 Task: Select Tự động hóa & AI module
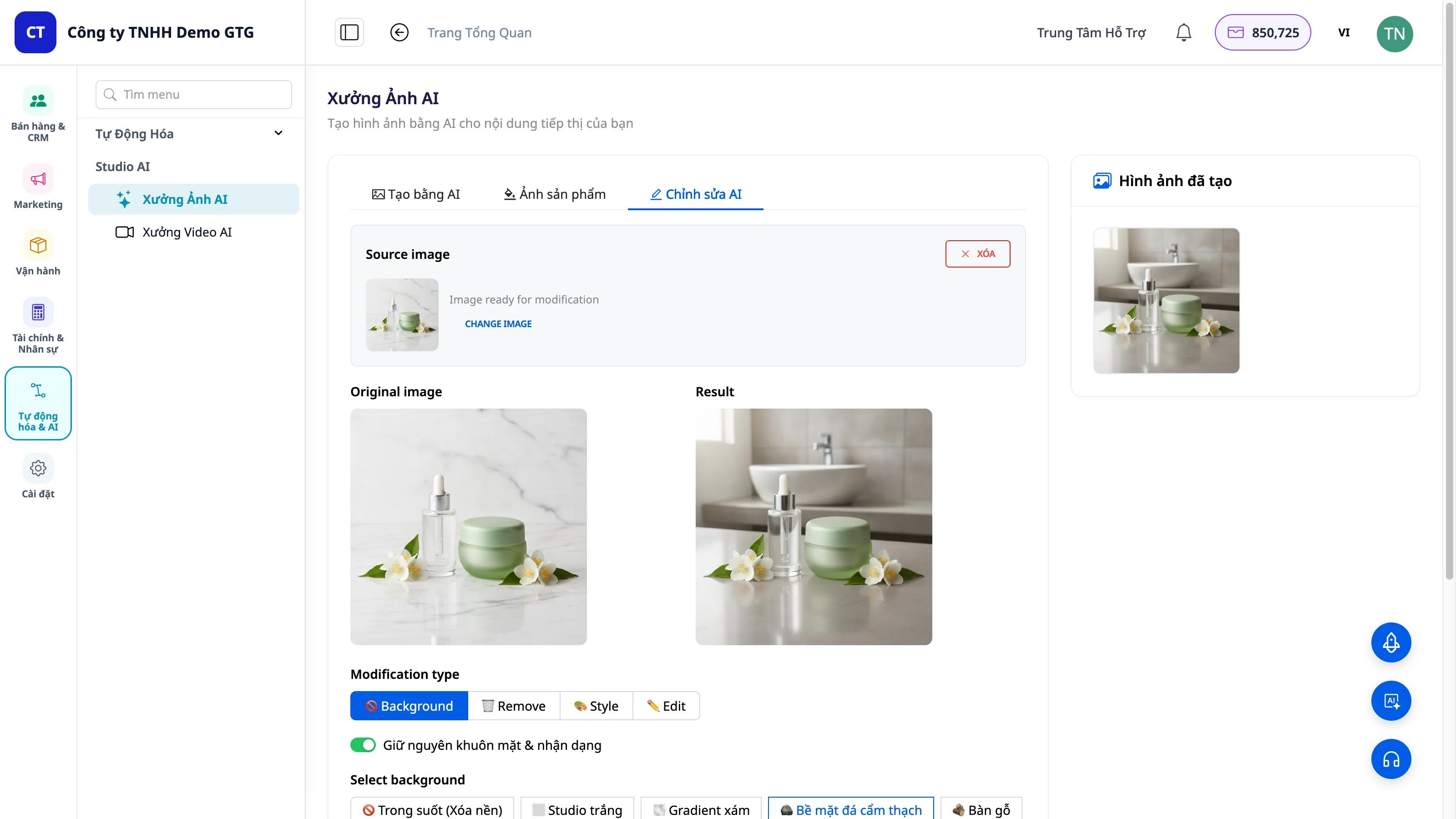[38, 403]
